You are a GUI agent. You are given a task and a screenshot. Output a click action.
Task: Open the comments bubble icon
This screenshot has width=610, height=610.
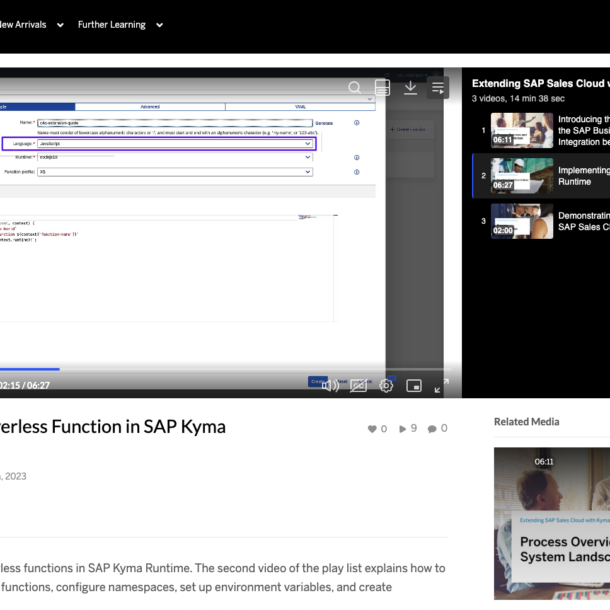click(432, 429)
